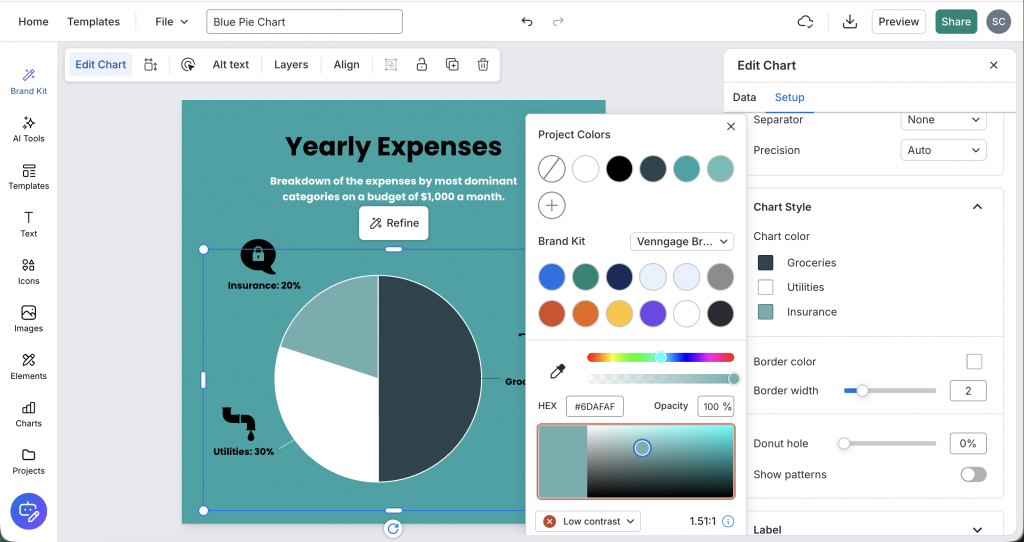Open the Images sidebar panel
The width and height of the screenshot is (1024, 542).
pyautogui.click(x=29, y=319)
